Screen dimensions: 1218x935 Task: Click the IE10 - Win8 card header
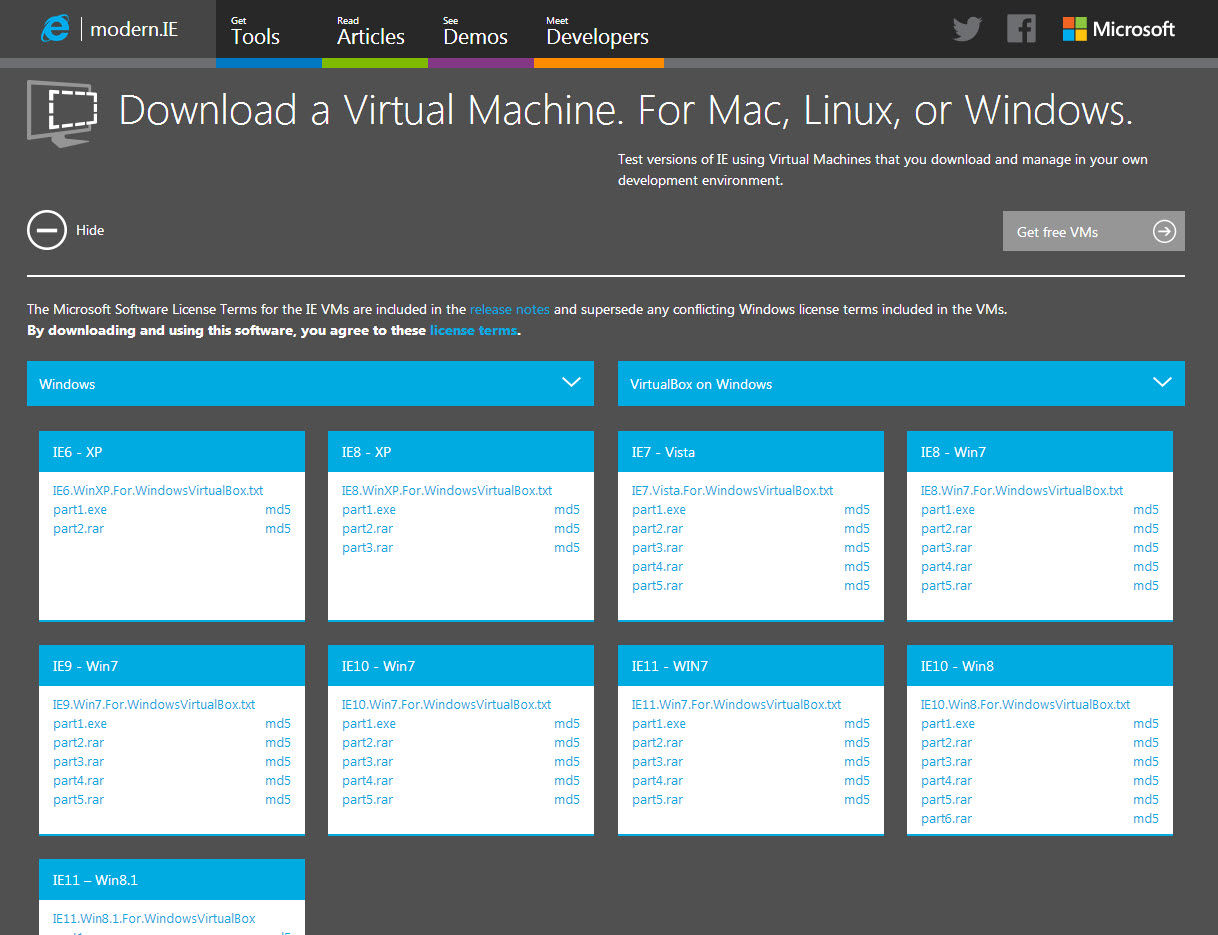[x=1040, y=666]
